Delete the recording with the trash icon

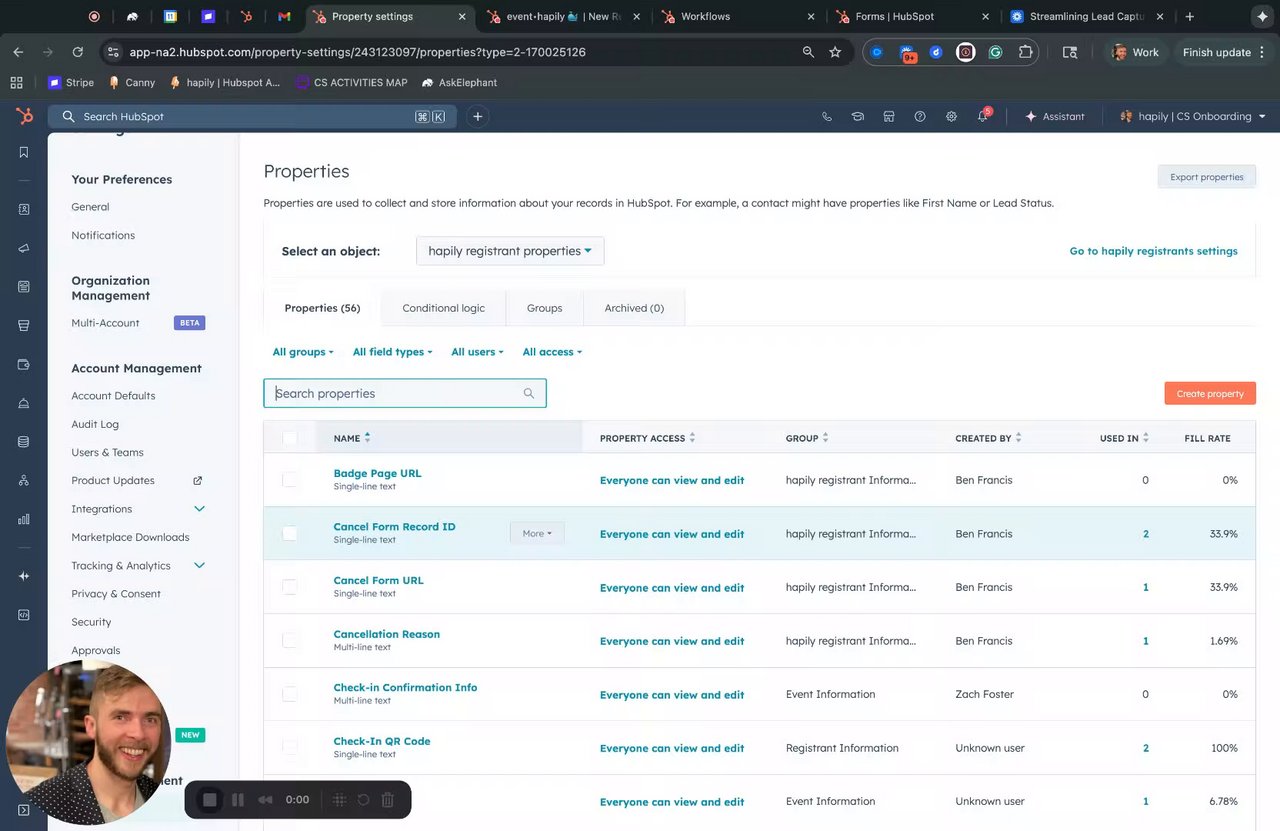point(388,800)
